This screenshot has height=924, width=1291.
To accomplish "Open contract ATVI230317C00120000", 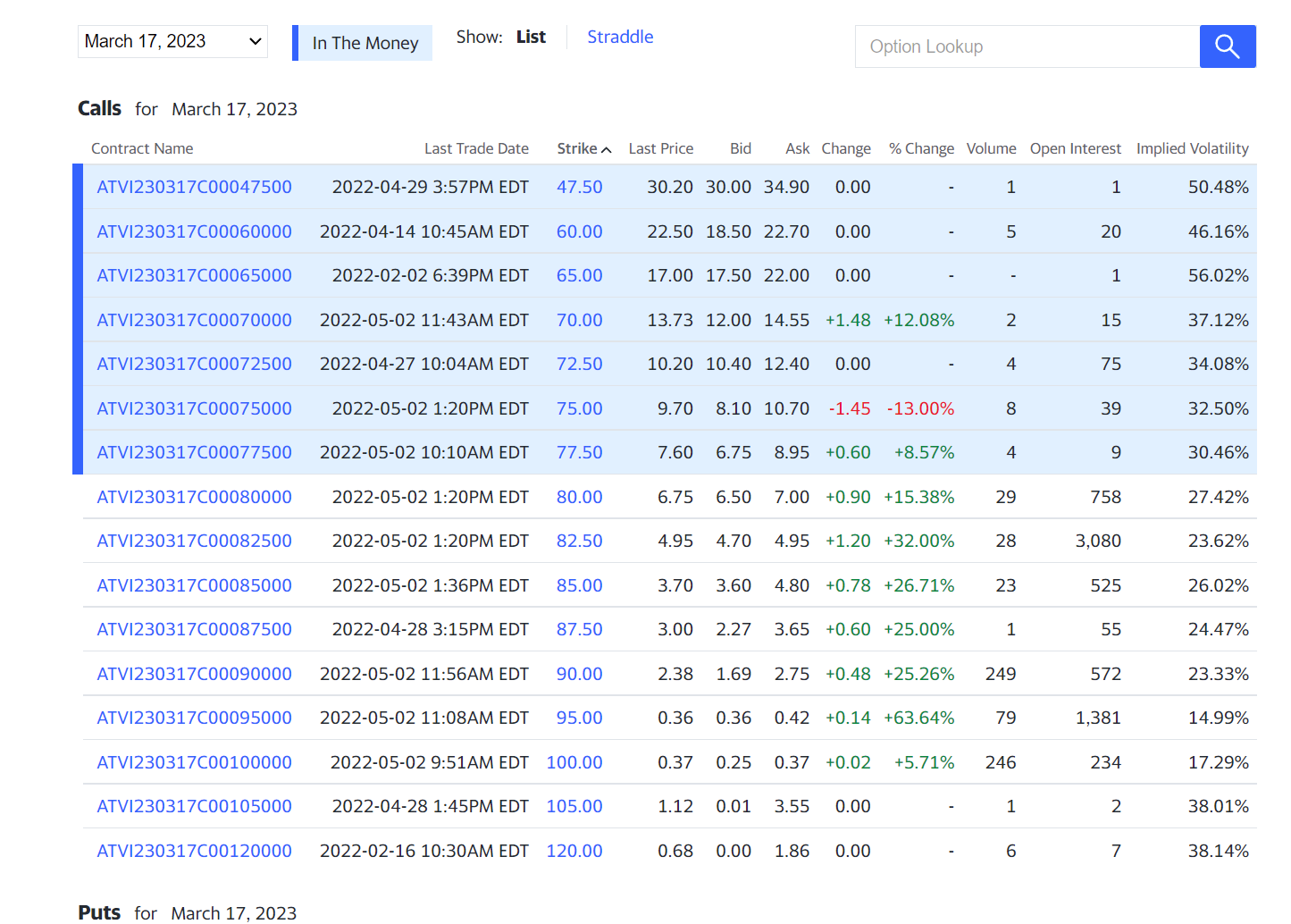I will 194,851.
